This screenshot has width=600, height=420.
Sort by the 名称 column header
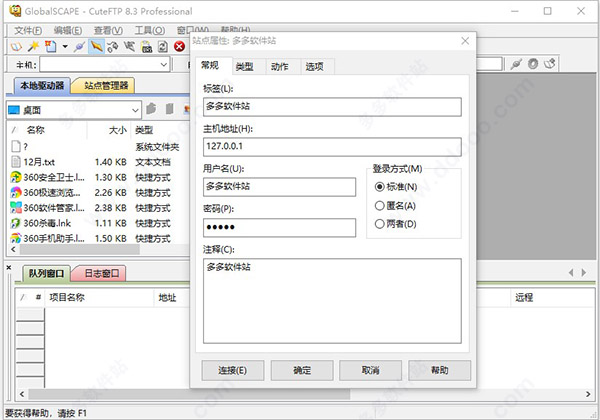[36, 130]
